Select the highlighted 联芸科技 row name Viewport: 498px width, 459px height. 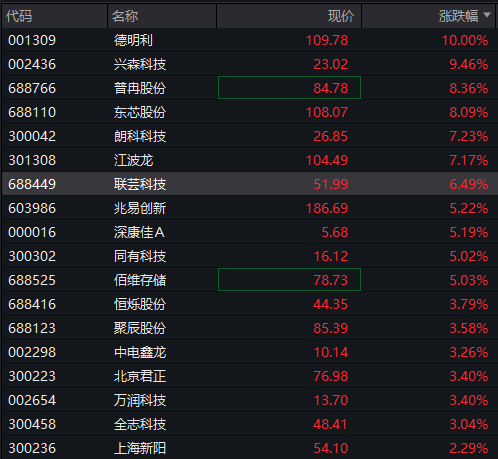point(140,184)
